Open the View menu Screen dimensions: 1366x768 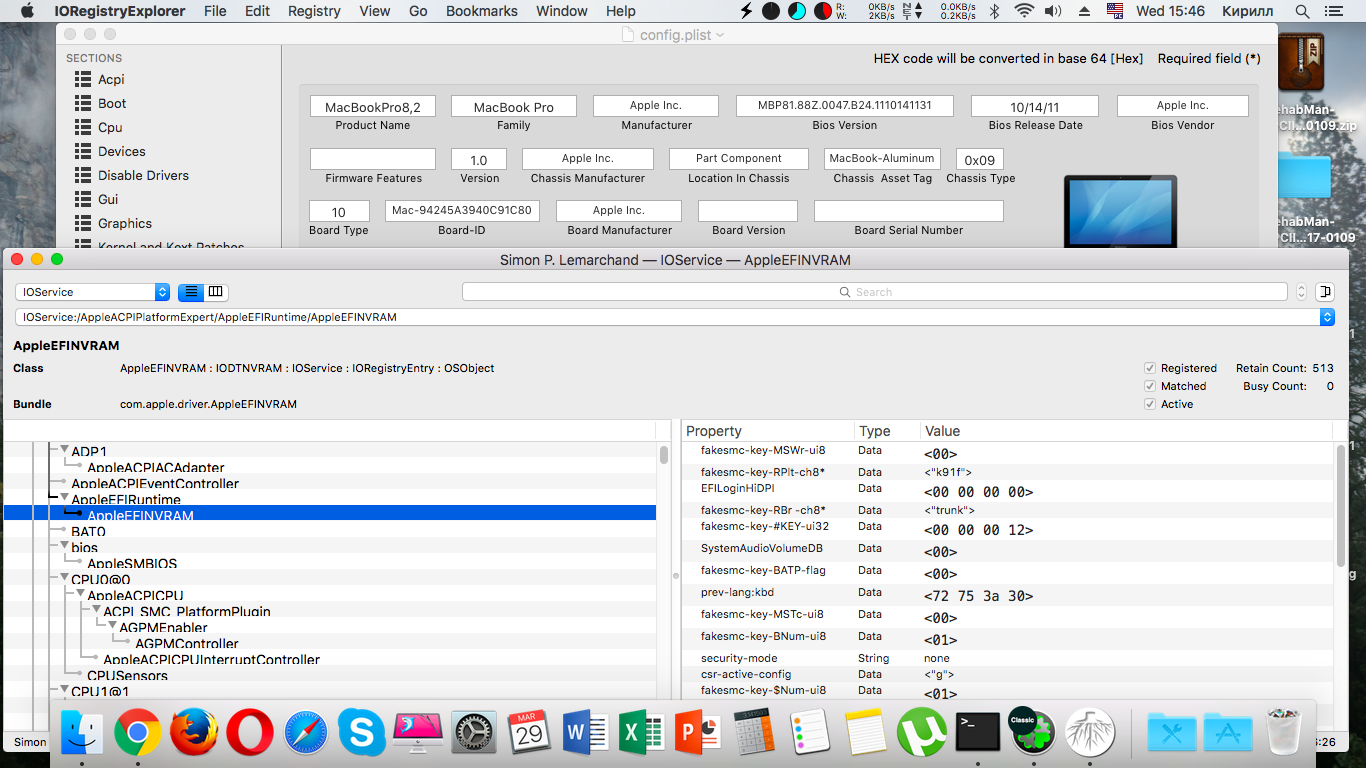coord(375,11)
